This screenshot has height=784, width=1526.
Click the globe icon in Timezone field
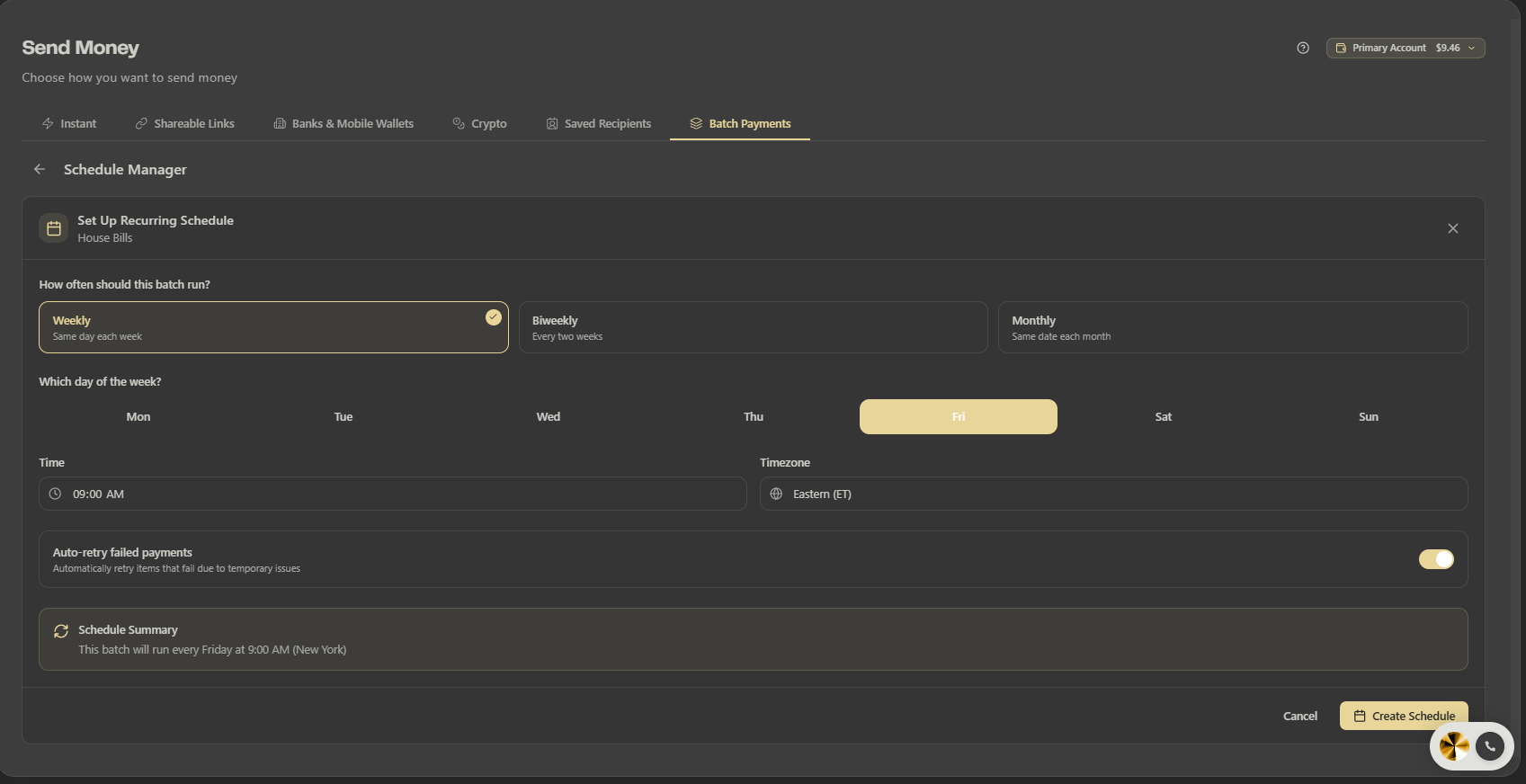pos(776,494)
